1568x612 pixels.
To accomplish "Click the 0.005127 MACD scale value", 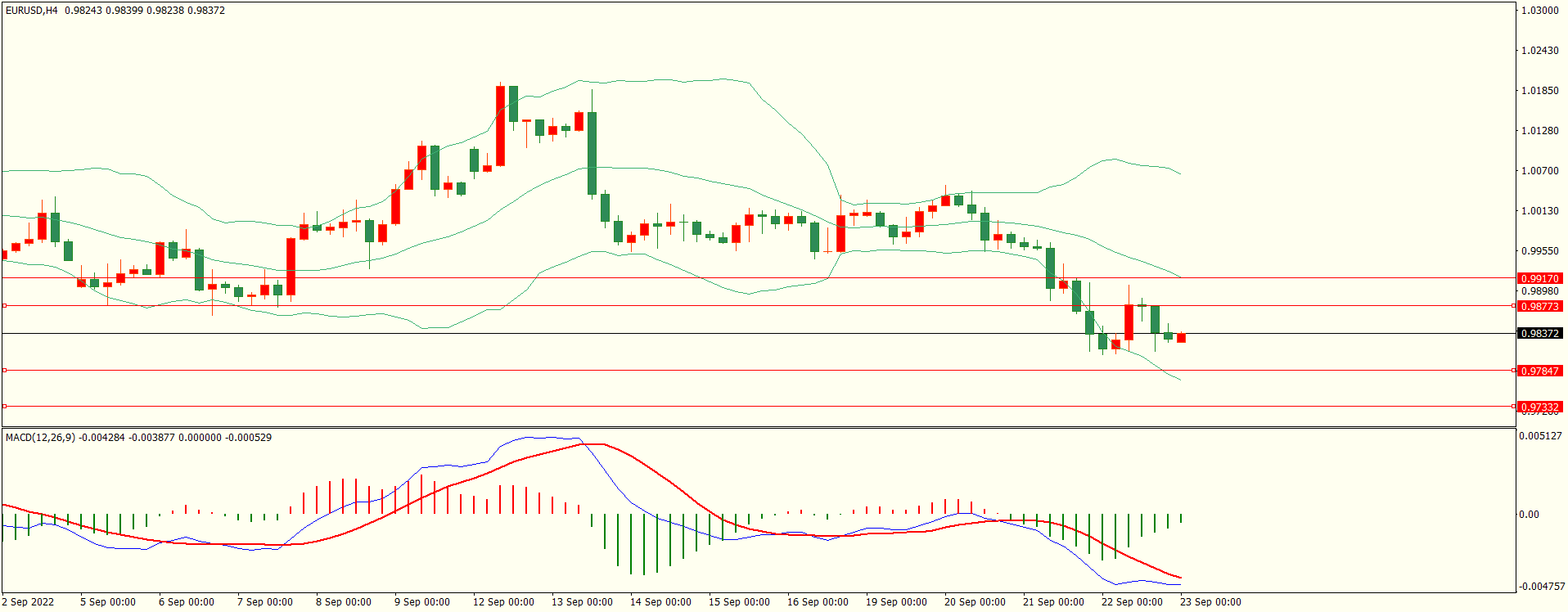I will point(1540,436).
